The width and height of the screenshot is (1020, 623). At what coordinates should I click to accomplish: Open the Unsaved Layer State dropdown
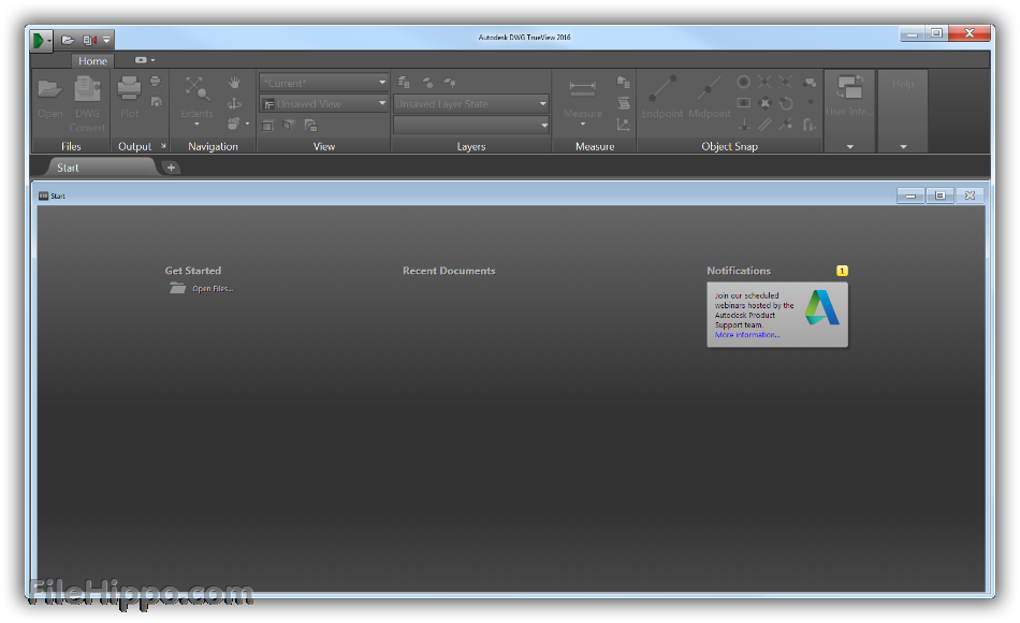(471, 103)
